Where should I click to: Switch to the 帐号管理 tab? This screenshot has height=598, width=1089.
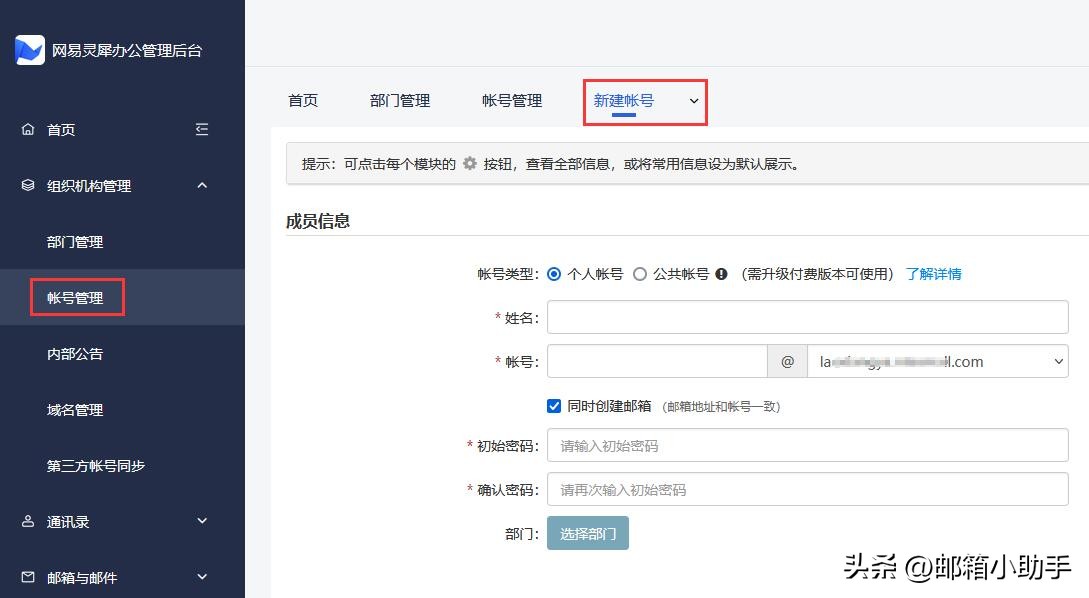tap(512, 100)
